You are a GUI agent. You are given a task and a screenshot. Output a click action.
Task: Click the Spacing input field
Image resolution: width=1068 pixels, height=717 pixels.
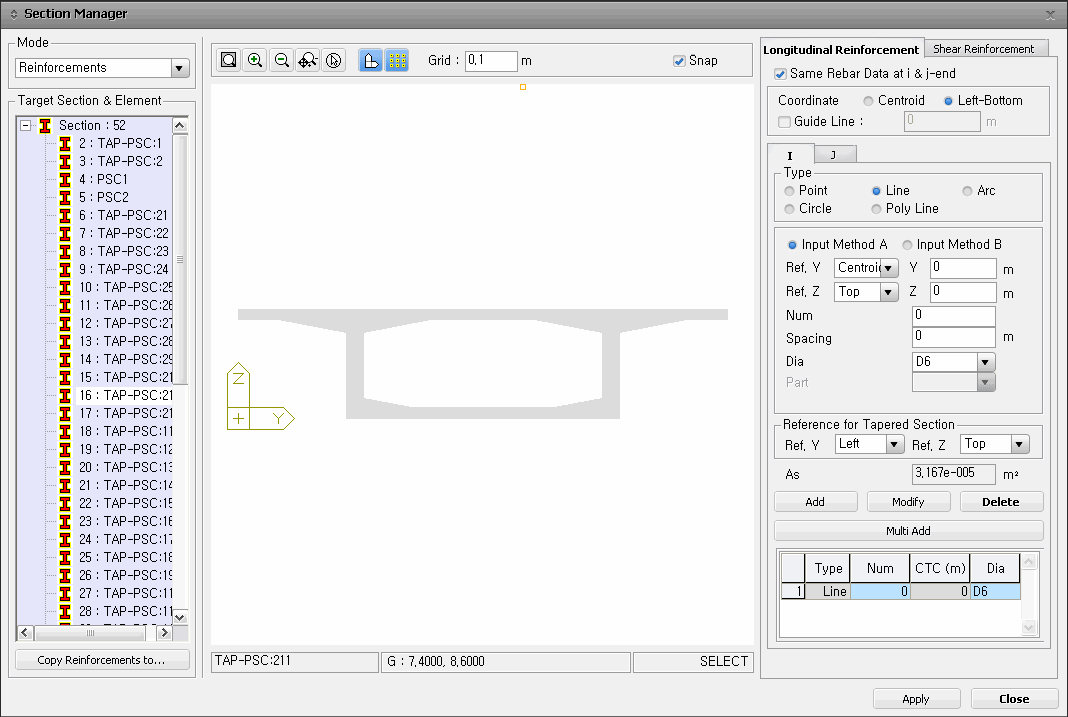(954, 336)
